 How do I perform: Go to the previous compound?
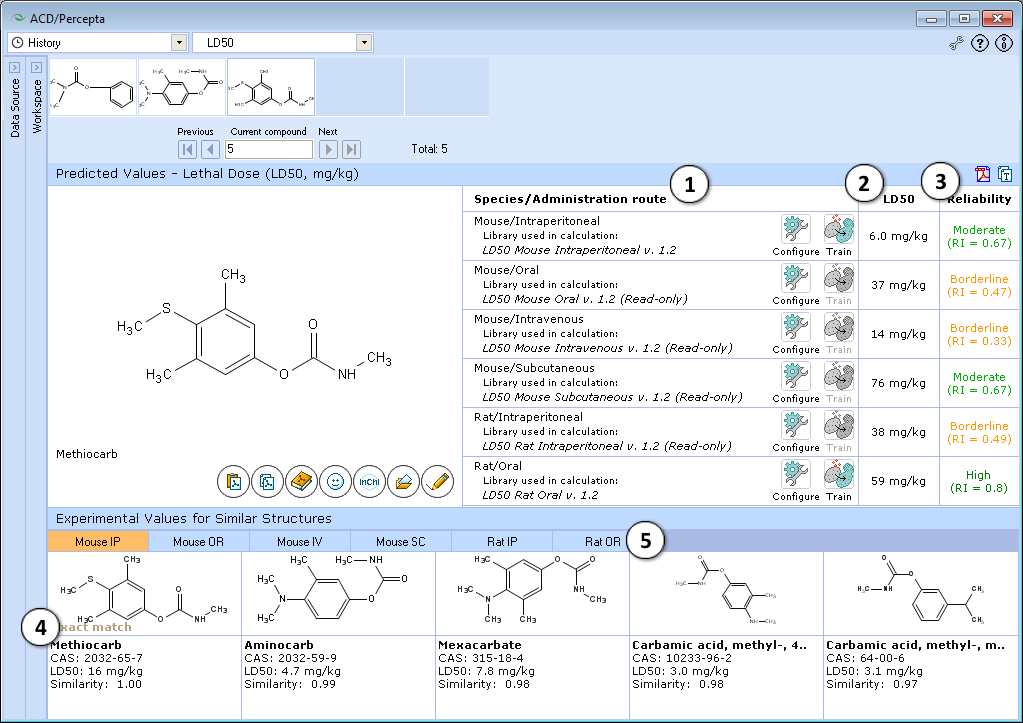click(x=210, y=149)
